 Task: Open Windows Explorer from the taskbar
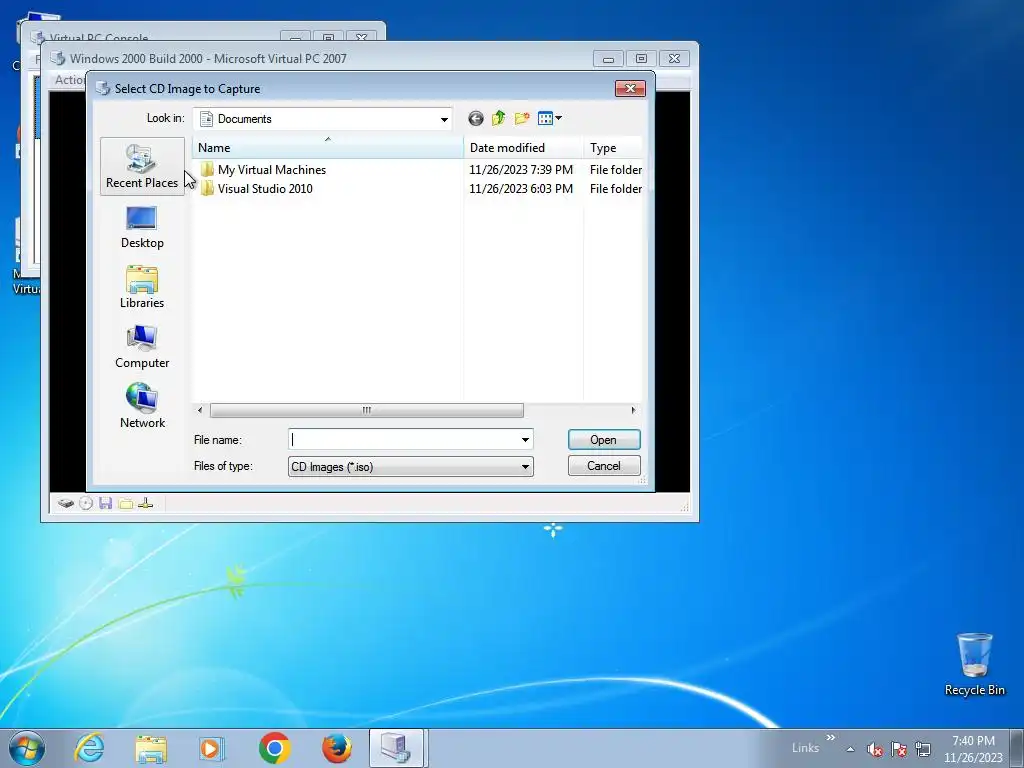(x=151, y=748)
